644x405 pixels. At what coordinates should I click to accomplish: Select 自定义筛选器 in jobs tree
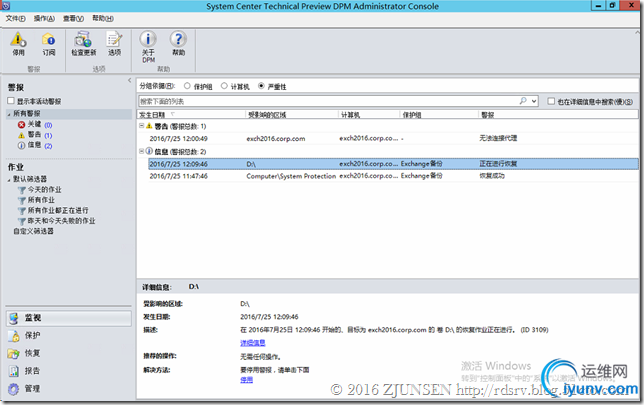tap(33, 231)
